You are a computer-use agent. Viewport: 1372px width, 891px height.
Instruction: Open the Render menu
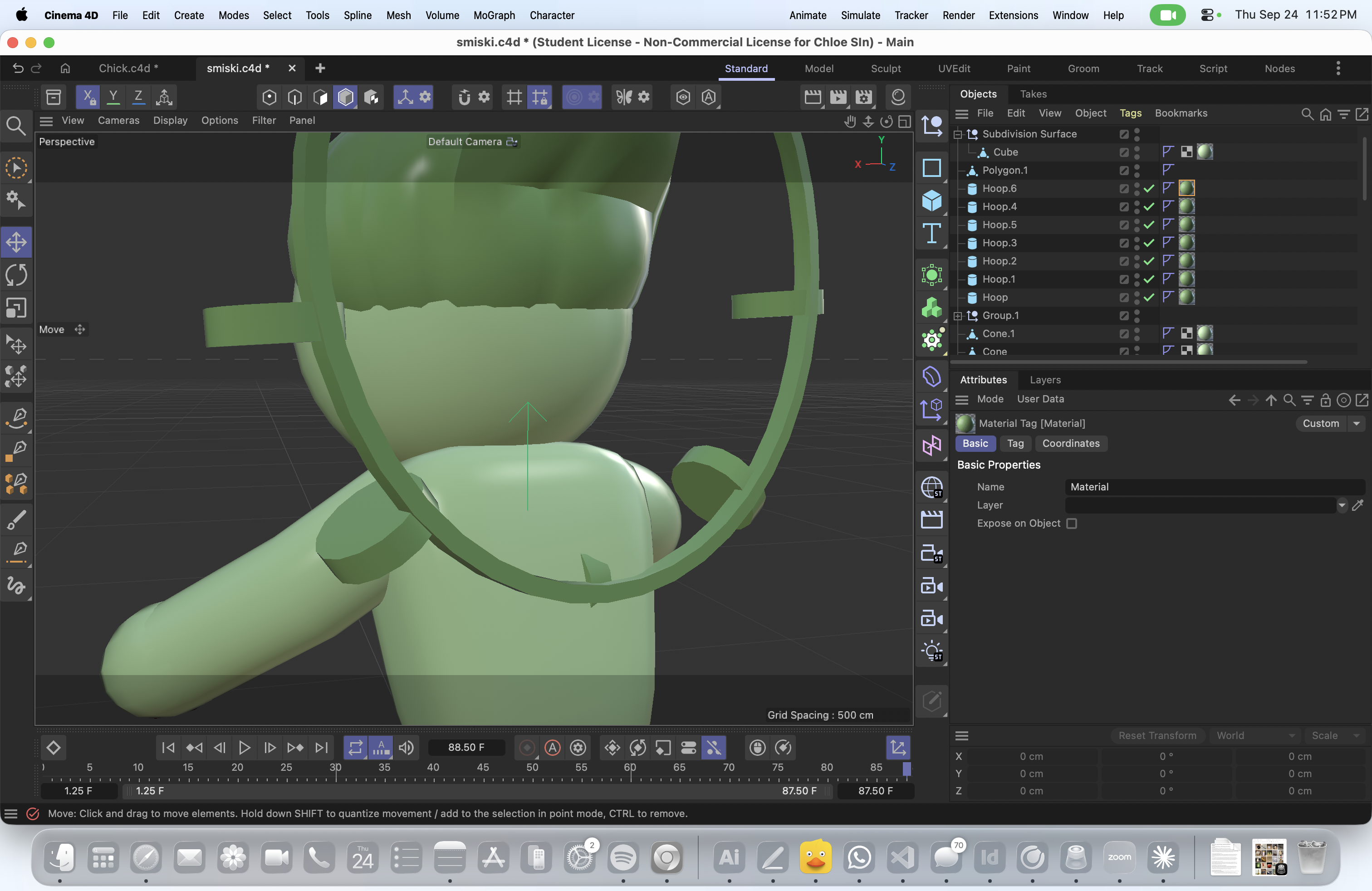point(958,15)
